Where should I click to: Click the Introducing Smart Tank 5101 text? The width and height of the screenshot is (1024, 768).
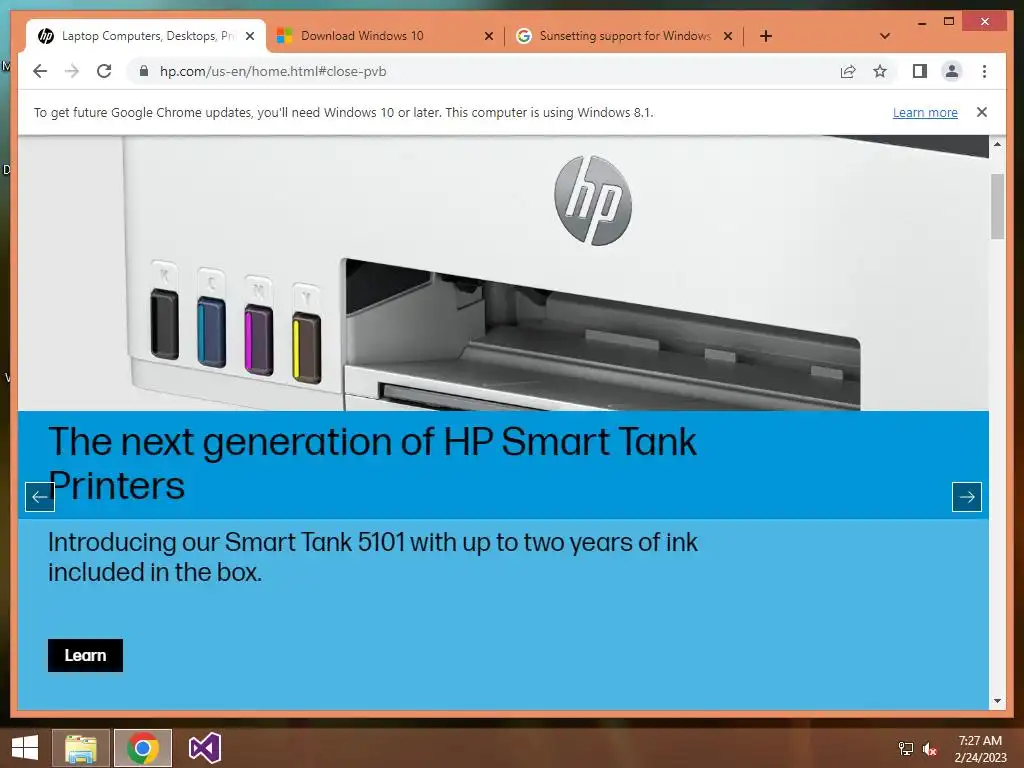(372, 557)
